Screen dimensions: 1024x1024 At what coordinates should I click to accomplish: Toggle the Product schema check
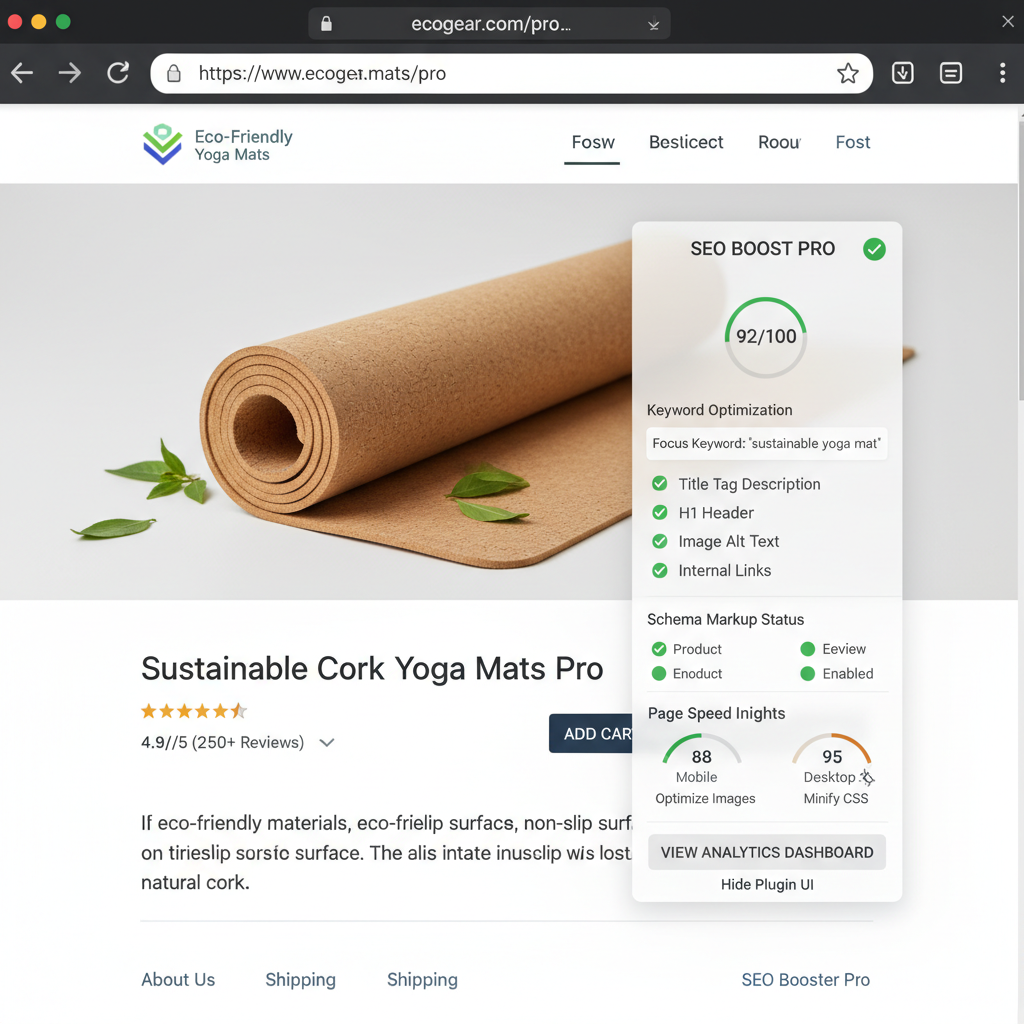click(659, 648)
